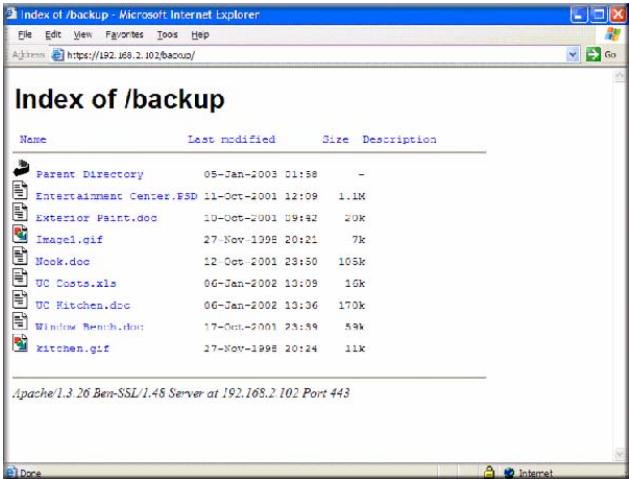Open the address bar dropdown arrow
Screen dimensions: 629x479
(573, 54)
